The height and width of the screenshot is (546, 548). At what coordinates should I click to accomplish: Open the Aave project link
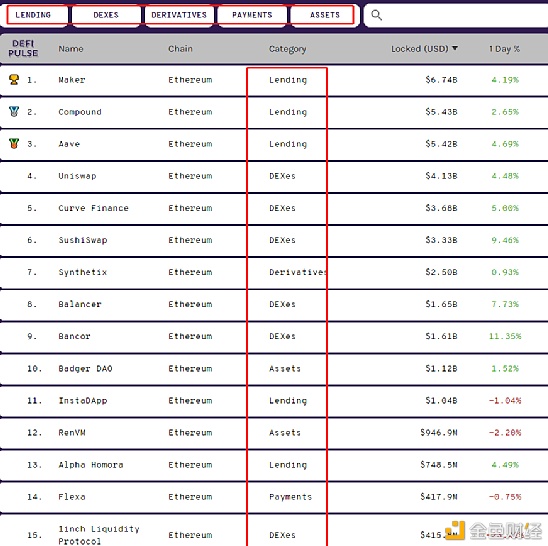(x=69, y=144)
